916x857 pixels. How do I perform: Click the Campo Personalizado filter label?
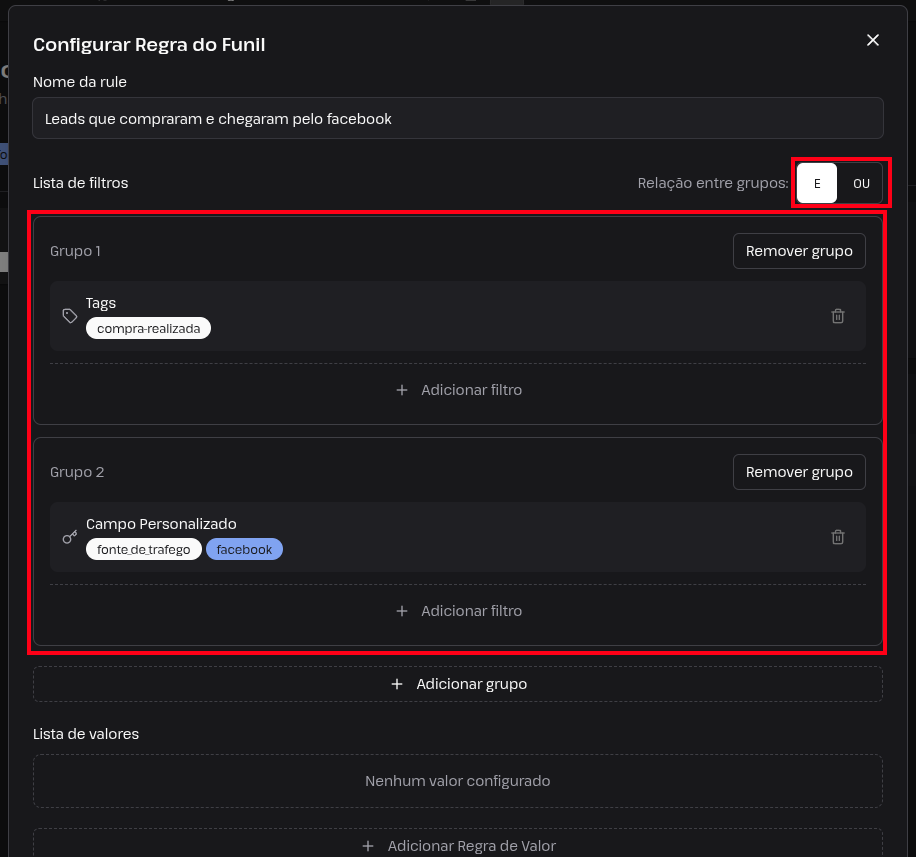coord(161,524)
